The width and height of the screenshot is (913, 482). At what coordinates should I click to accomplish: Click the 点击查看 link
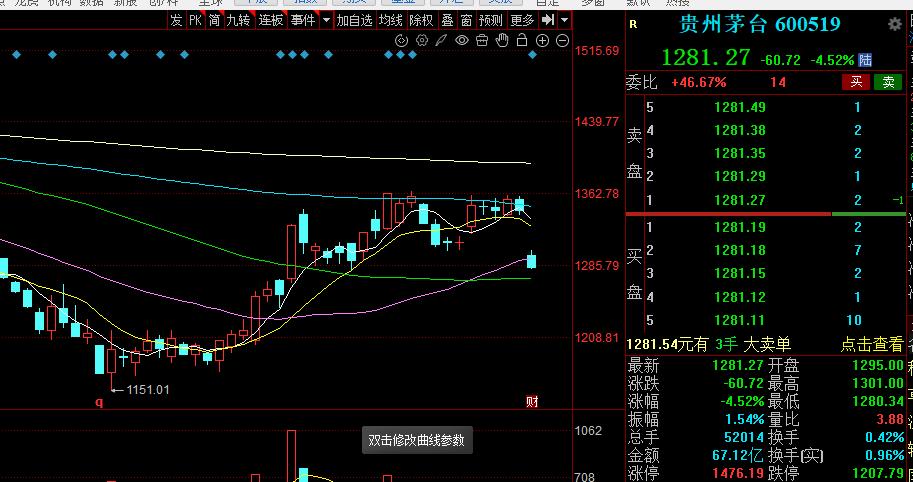coord(872,344)
